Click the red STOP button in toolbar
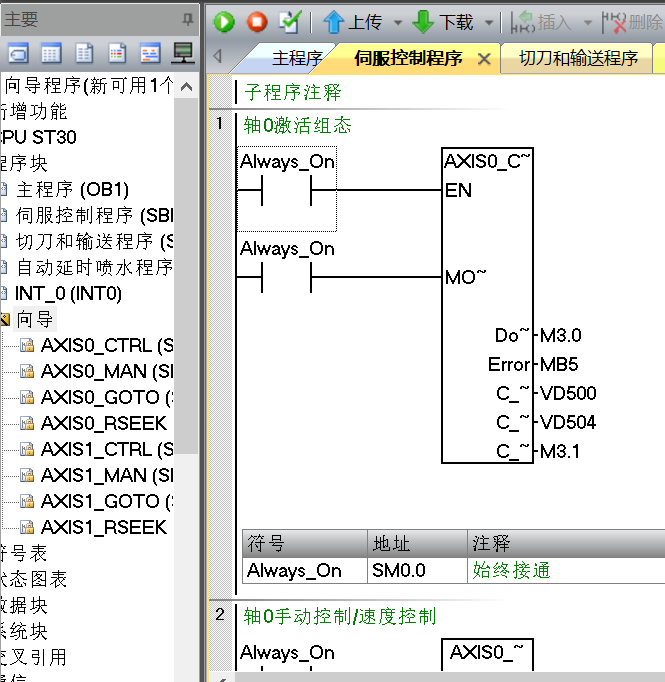 pyautogui.click(x=257, y=22)
